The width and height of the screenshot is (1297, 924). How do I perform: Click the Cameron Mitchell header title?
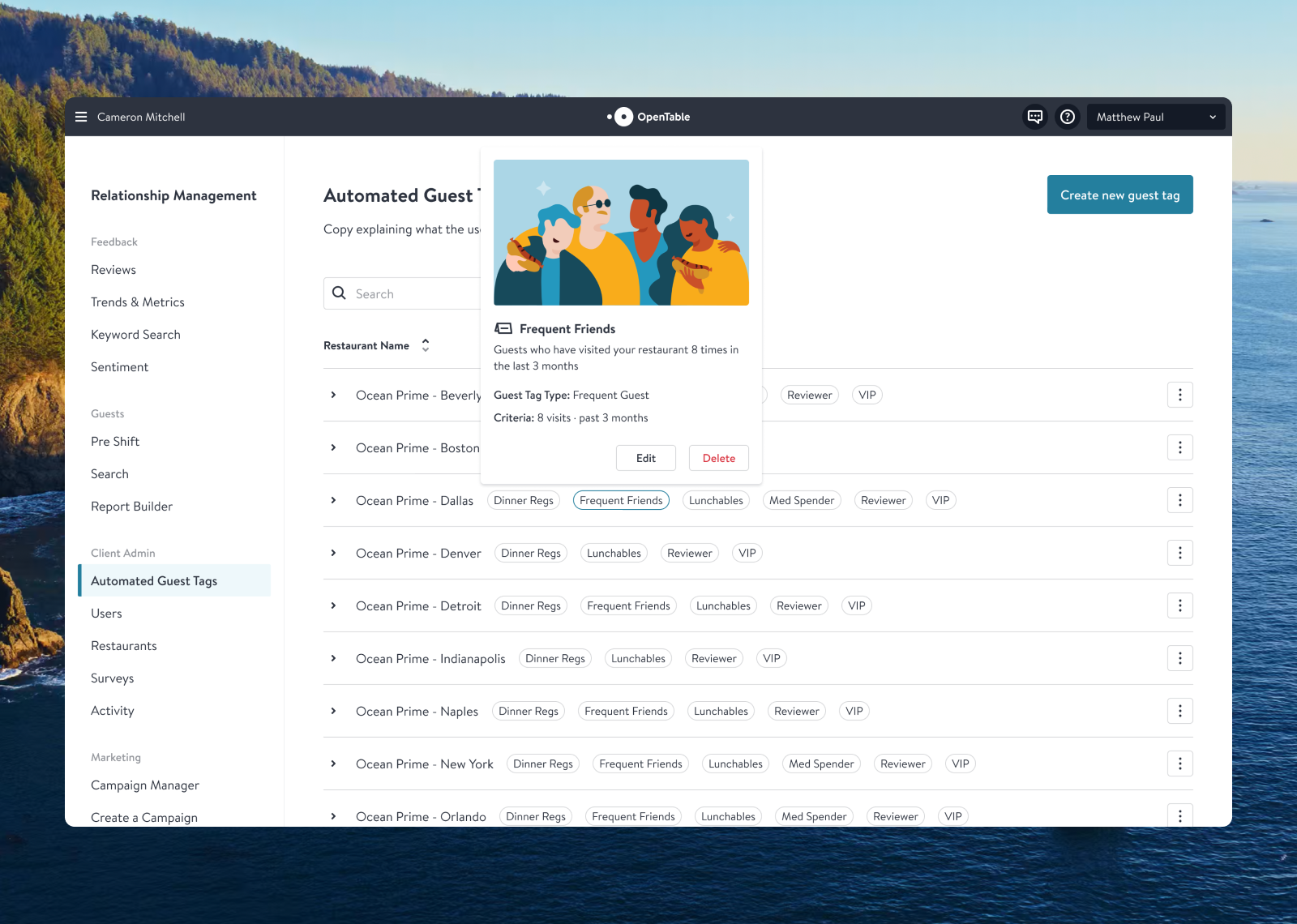point(141,117)
